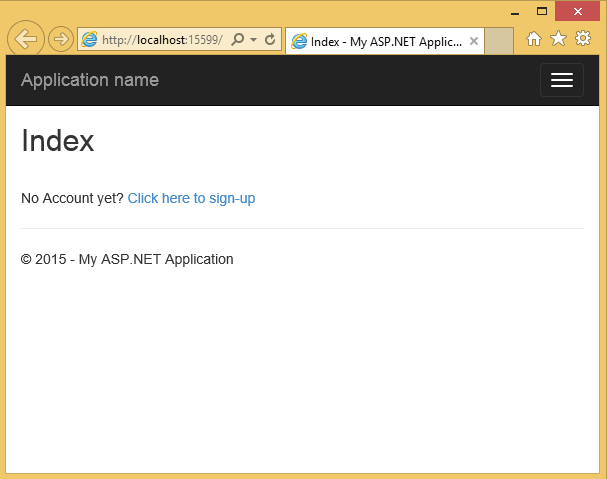
Task: Click the localhost URL address field
Action: [x=160, y=39]
